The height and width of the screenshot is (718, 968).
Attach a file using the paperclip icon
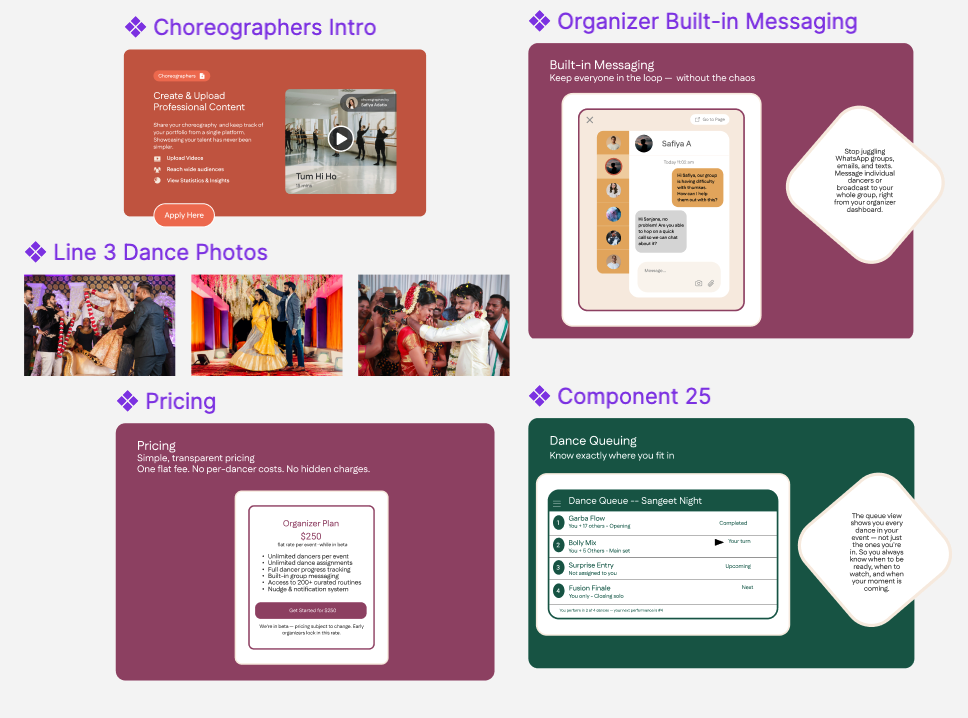click(x=710, y=283)
